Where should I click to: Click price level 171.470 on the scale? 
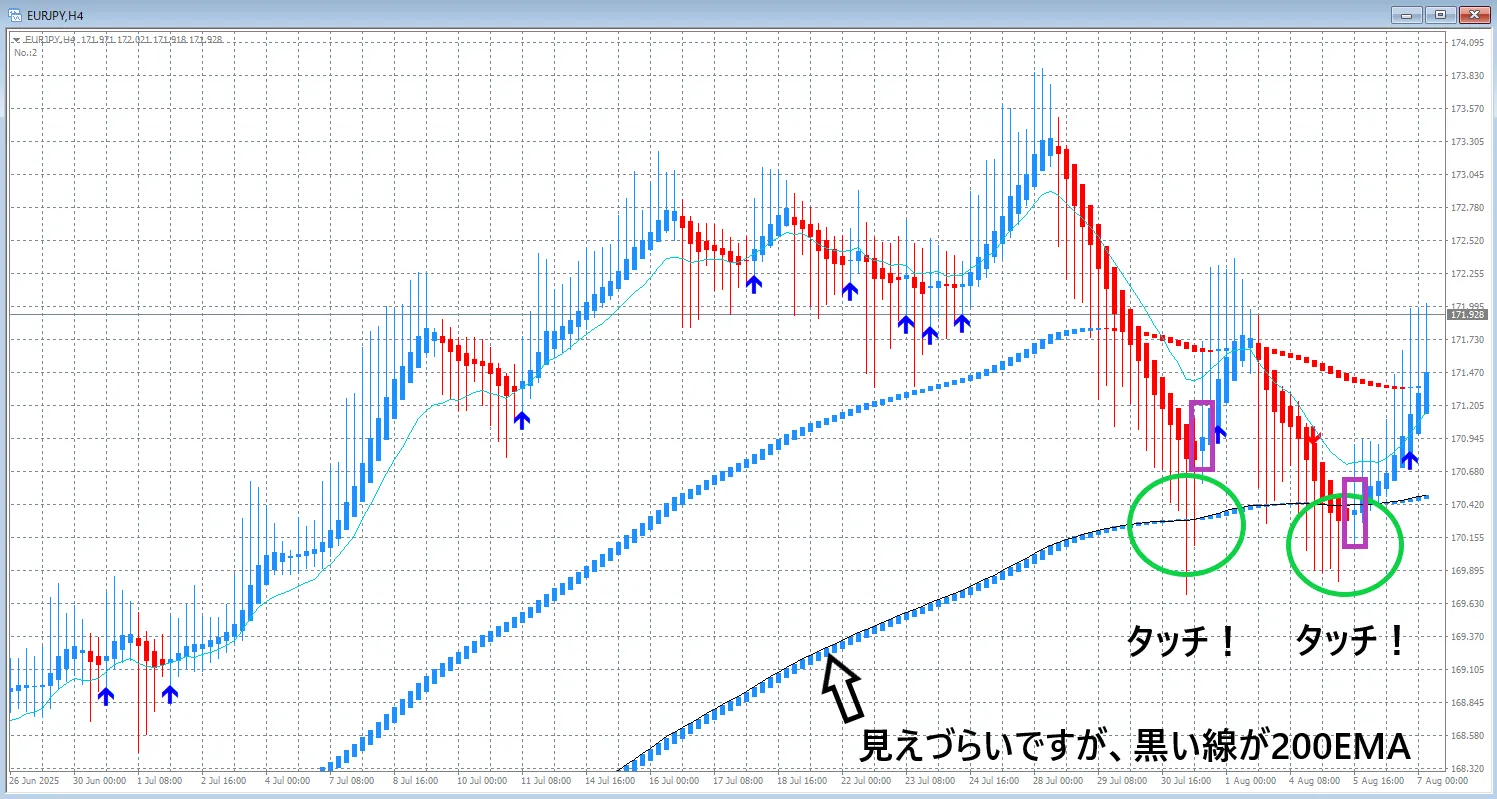(1467, 373)
